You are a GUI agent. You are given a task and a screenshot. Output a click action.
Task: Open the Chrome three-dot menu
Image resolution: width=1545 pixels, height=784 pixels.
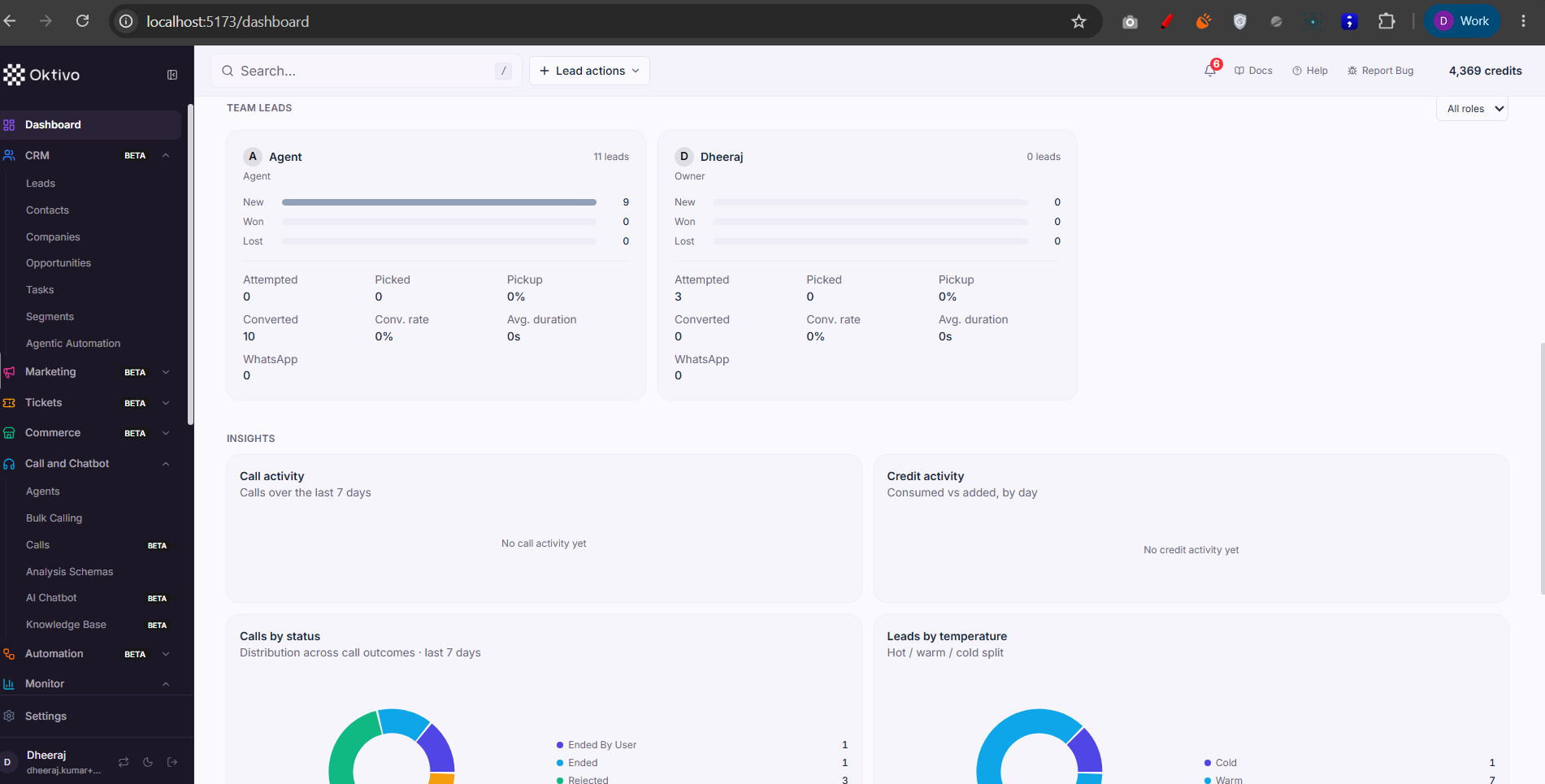pos(1523,21)
